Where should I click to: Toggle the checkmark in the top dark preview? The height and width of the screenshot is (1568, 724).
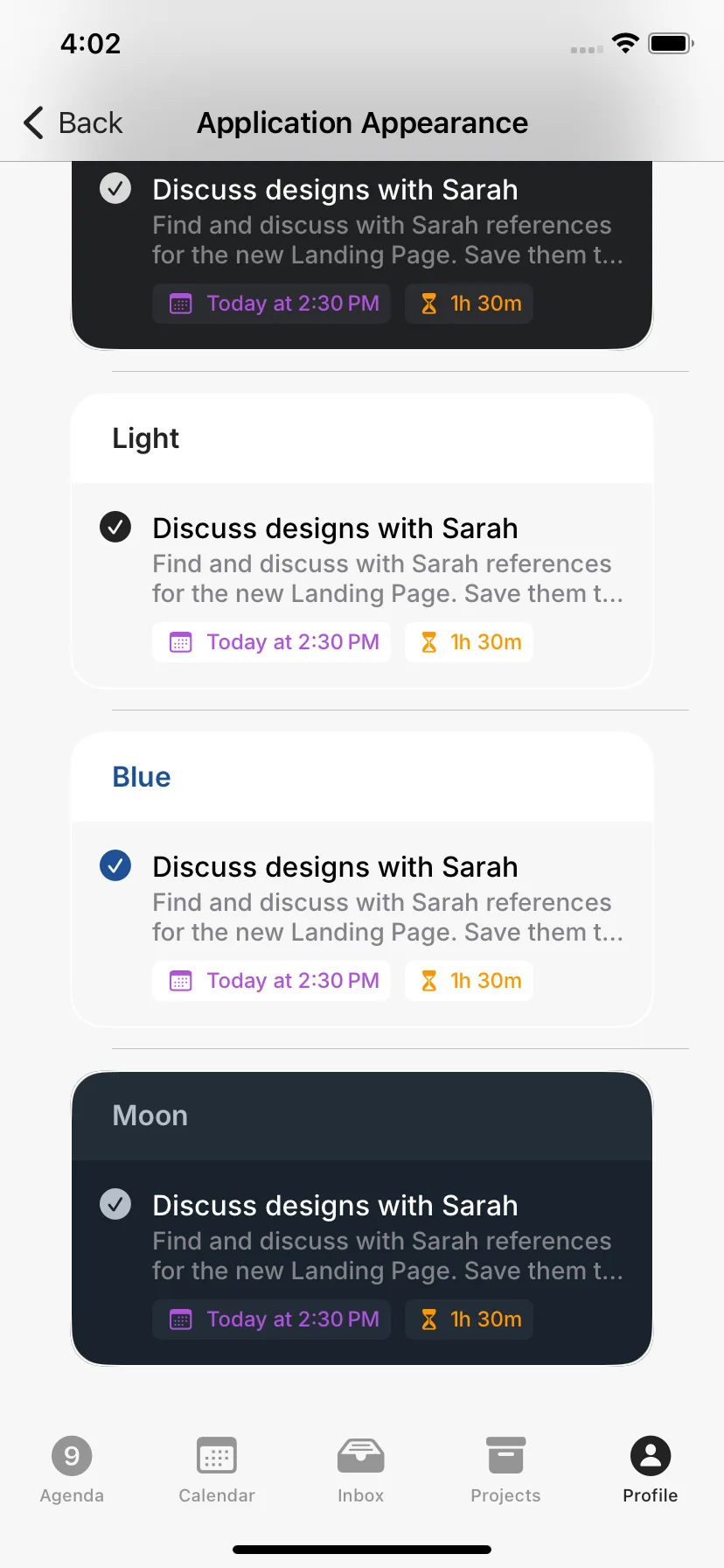(115, 188)
